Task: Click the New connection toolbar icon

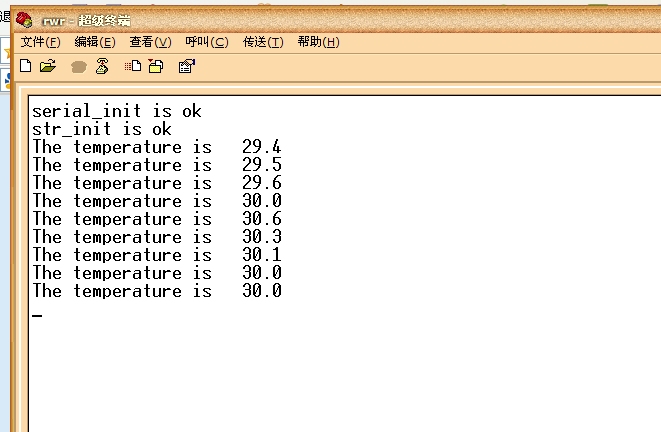Action: click(26, 66)
